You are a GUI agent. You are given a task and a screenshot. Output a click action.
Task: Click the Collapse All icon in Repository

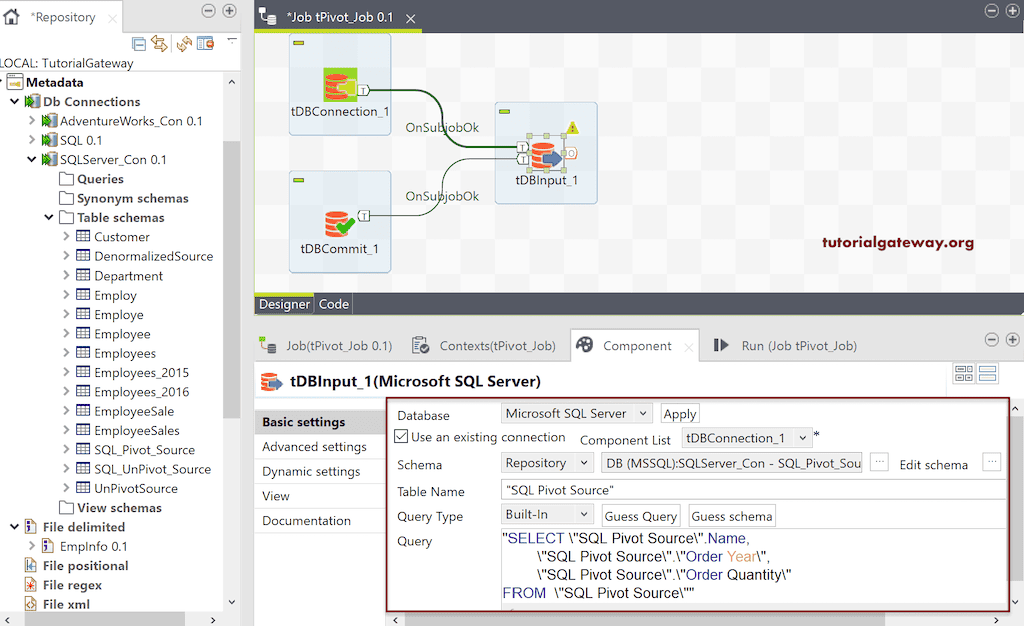click(140, 43)
